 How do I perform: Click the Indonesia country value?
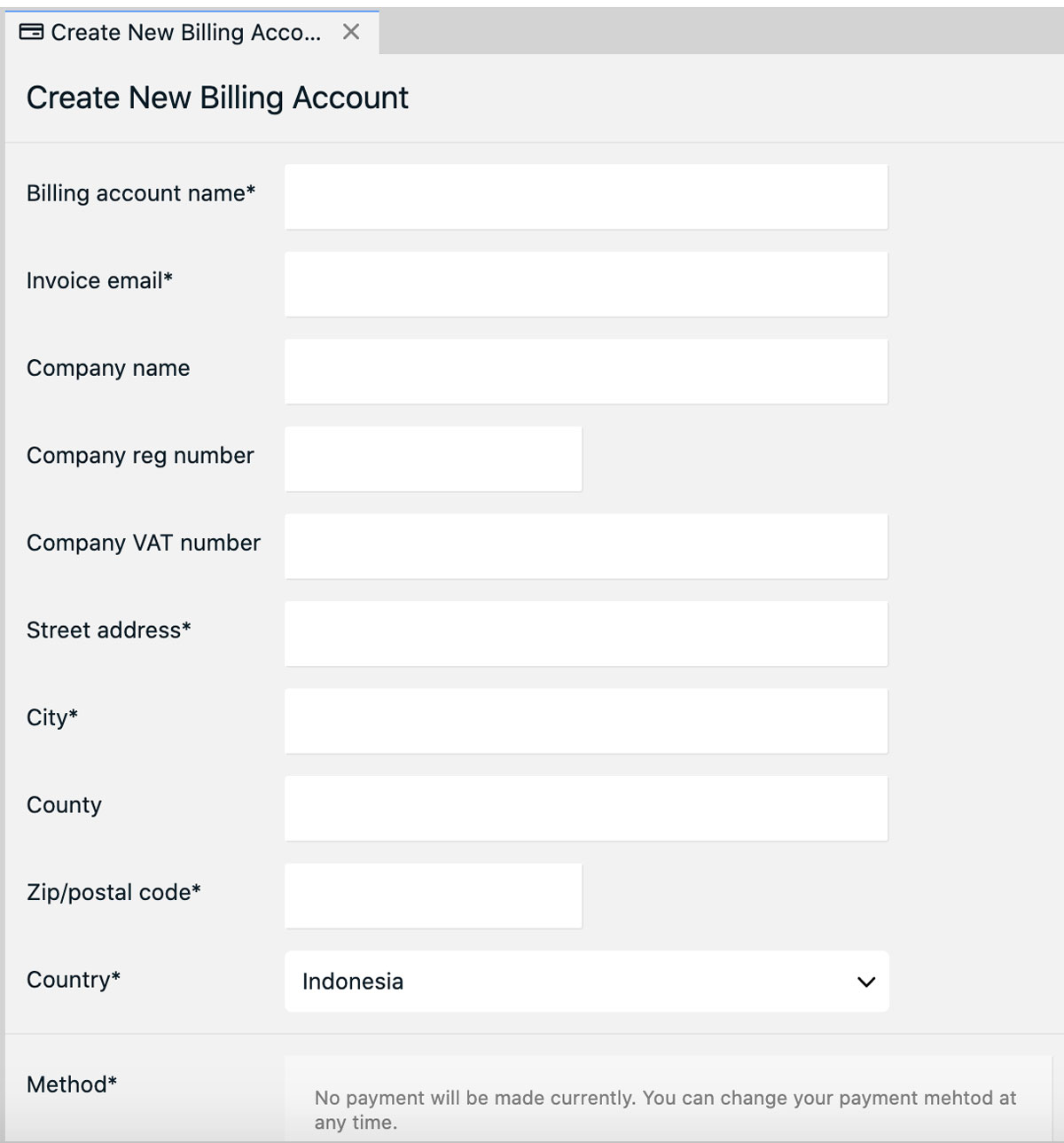click(x=352, y=982)
